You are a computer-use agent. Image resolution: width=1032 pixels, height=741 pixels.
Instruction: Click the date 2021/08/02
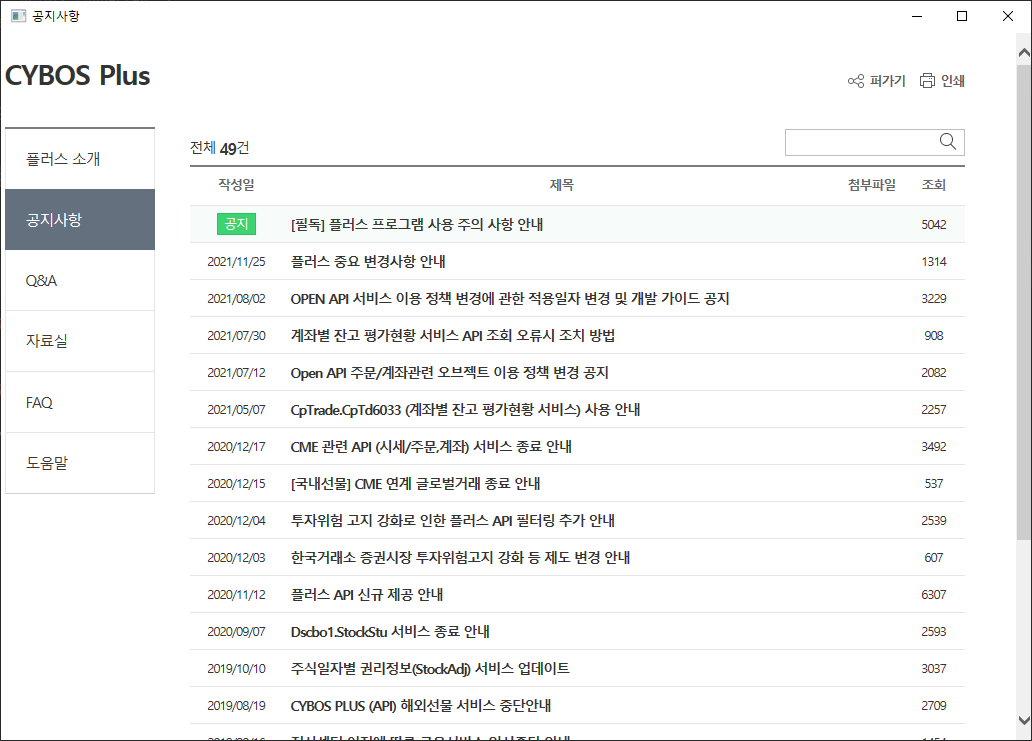[236, 299]
